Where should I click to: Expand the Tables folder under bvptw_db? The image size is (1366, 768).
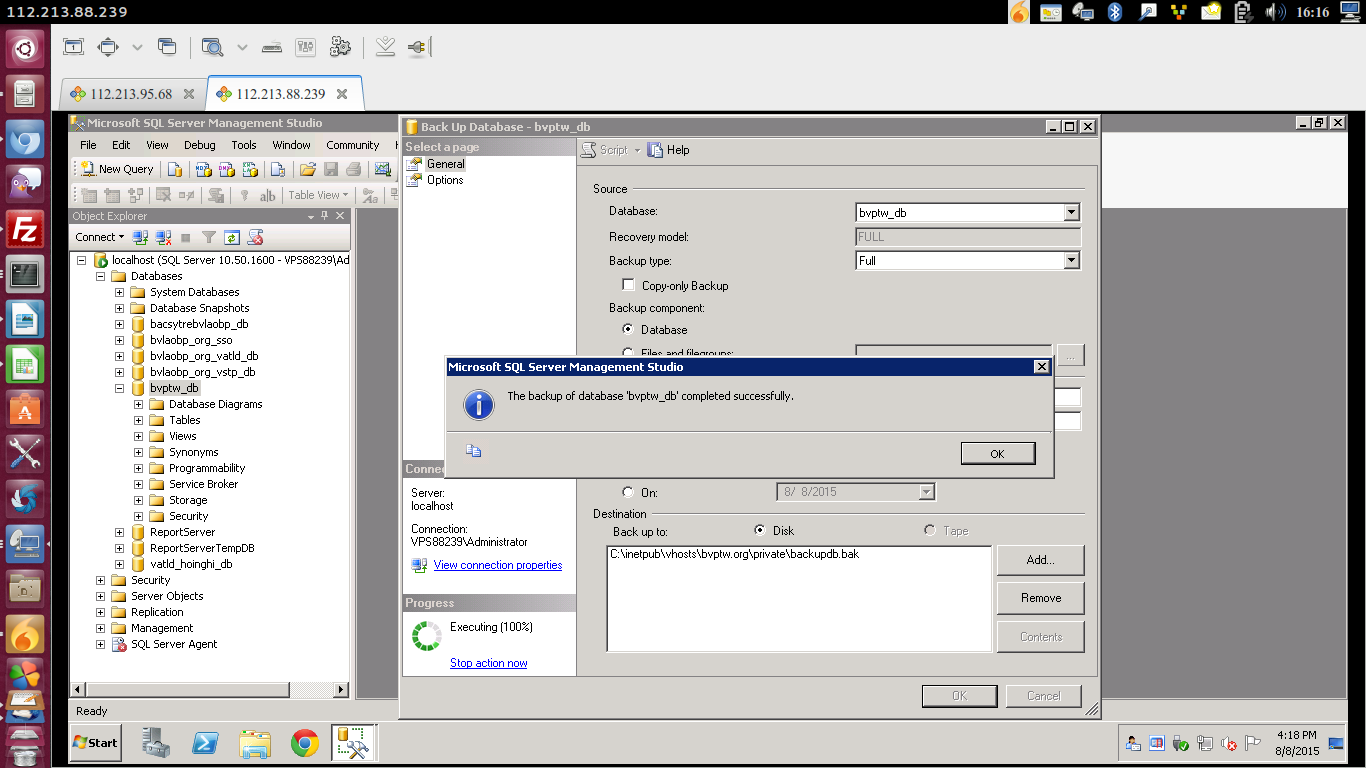(x=139, y=420)
